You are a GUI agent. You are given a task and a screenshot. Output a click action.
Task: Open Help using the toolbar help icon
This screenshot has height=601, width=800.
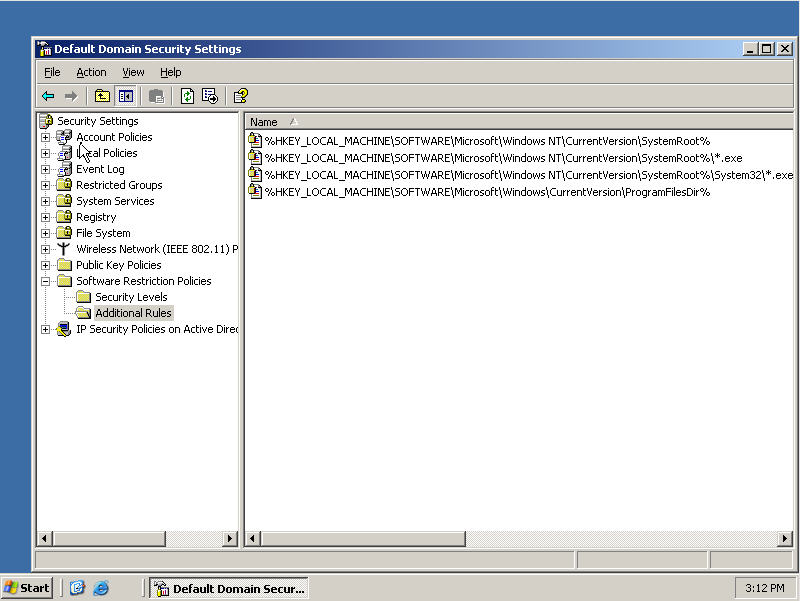click(240, 96)
